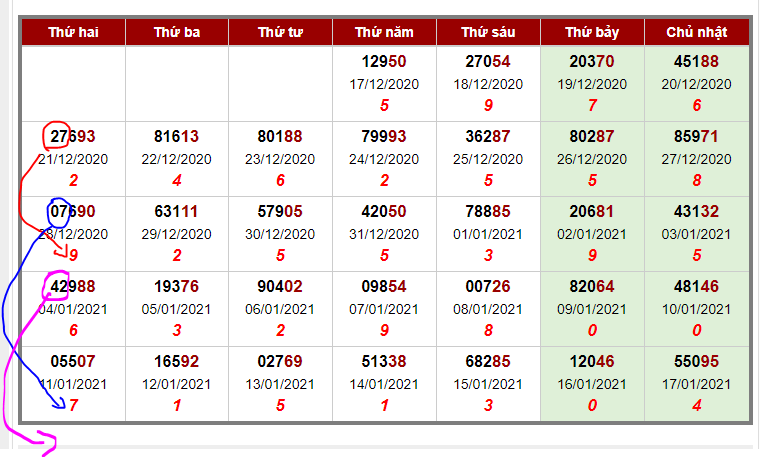Click the date 16/01/2021
768x457 pixels.
[592, 385]
